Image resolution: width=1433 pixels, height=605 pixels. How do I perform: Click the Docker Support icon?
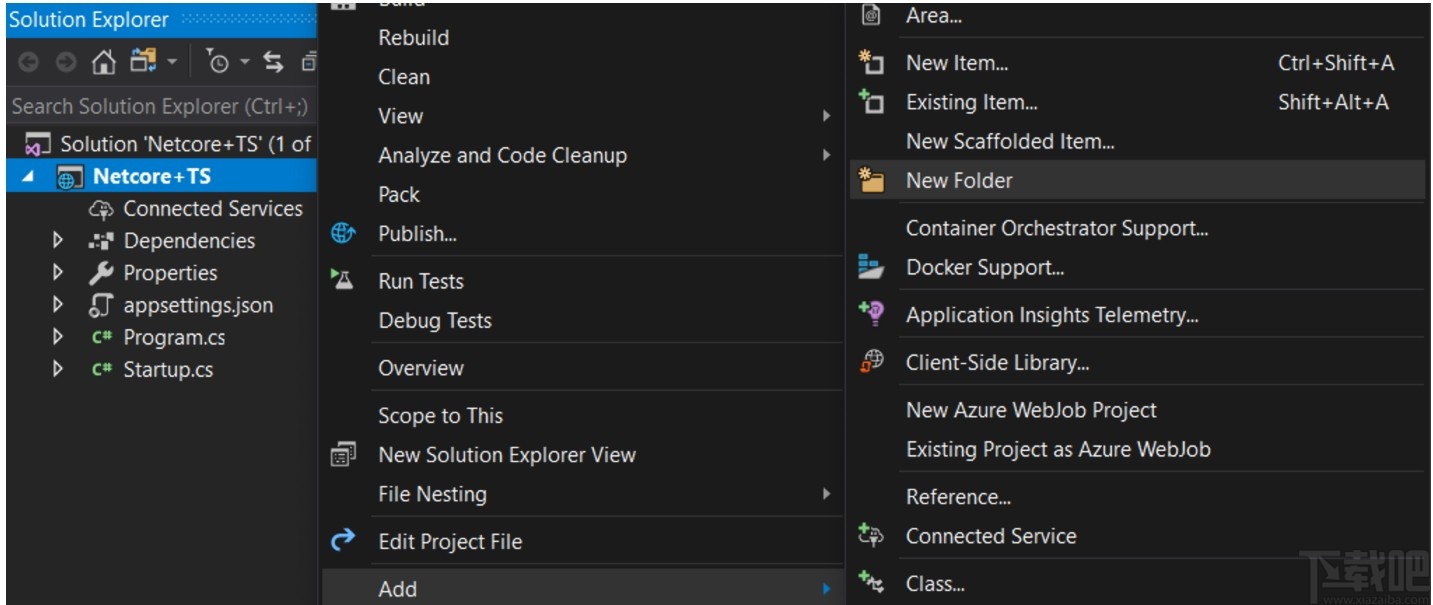[x=871, y=267]
